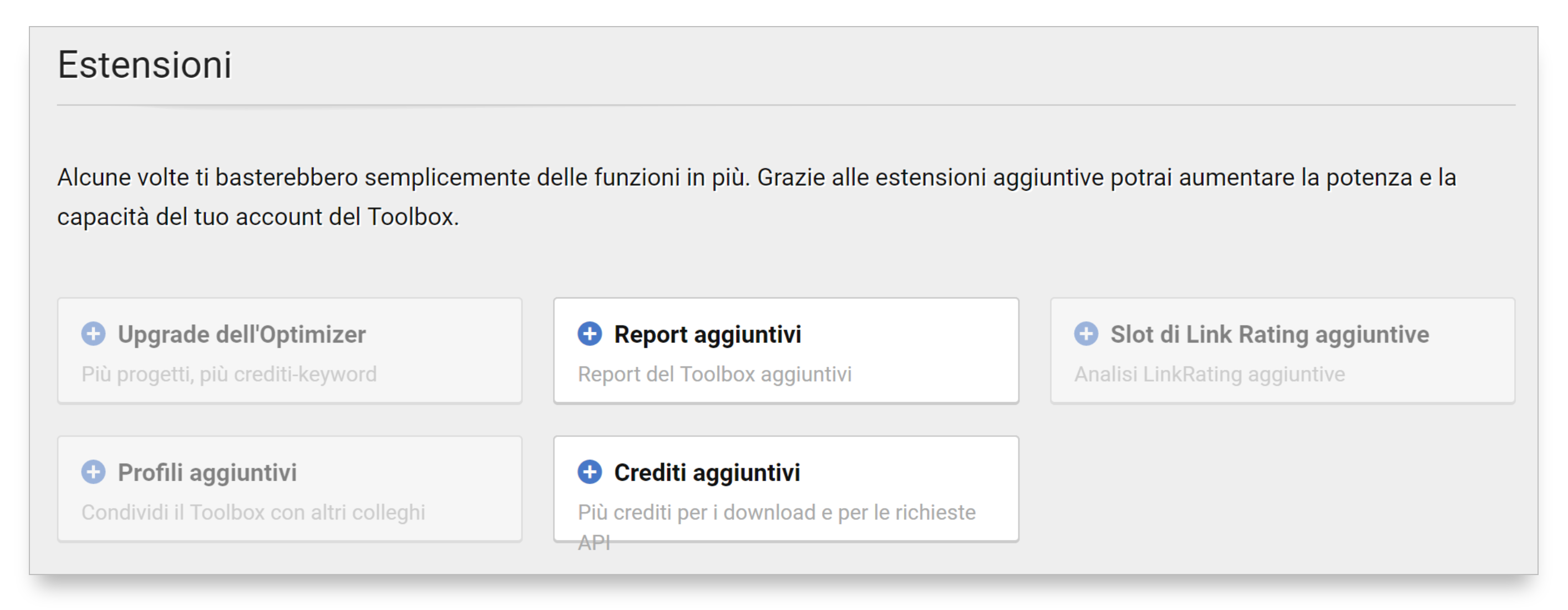Click the divider line under Estensioni heading
The height and width of the screenshot is (610, 1568).
click(x=785, y=105)
